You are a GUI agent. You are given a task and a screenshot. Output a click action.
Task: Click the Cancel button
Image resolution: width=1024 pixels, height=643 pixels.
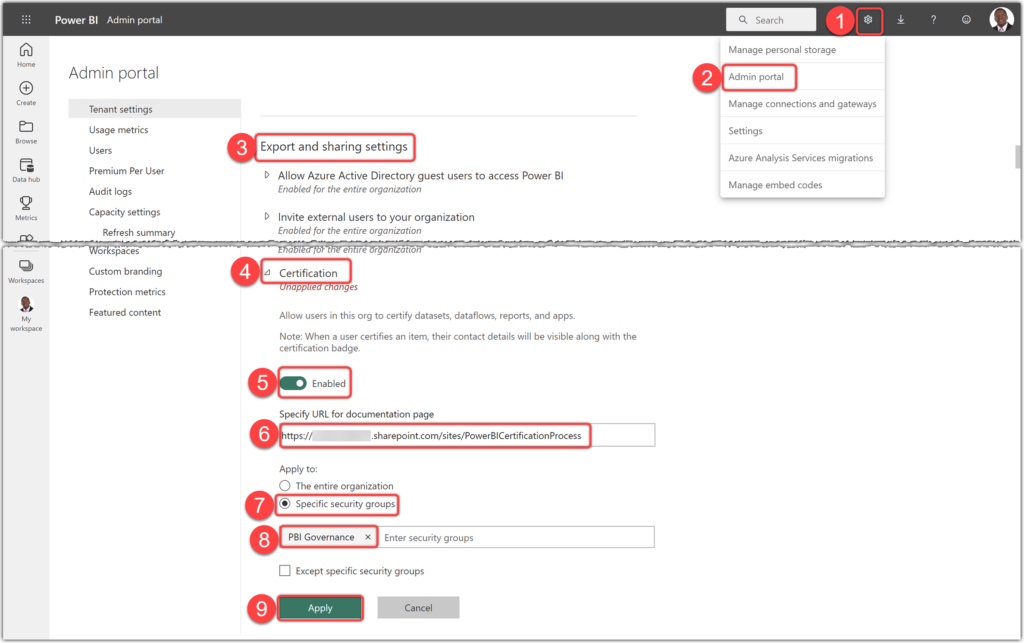pos(418,608)
